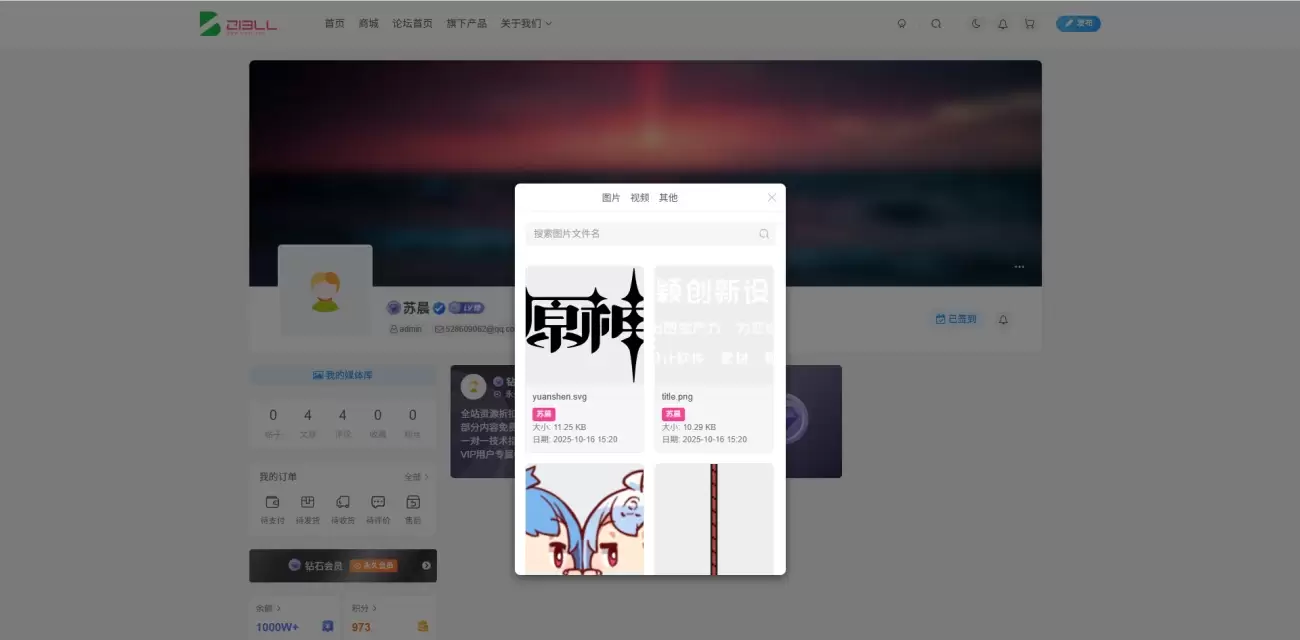
Task: Select the 图片 tab in media dialog
Action: (x=611, y=198)
